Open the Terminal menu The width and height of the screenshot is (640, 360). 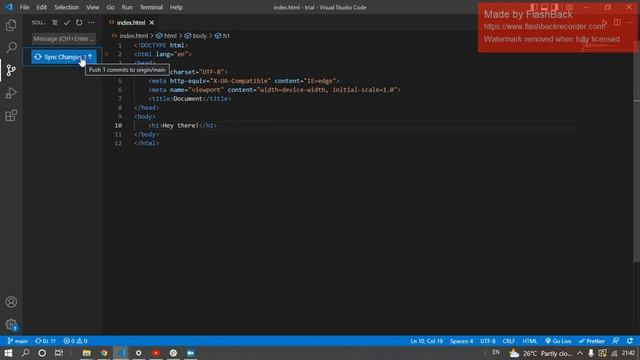pos(151,7)
